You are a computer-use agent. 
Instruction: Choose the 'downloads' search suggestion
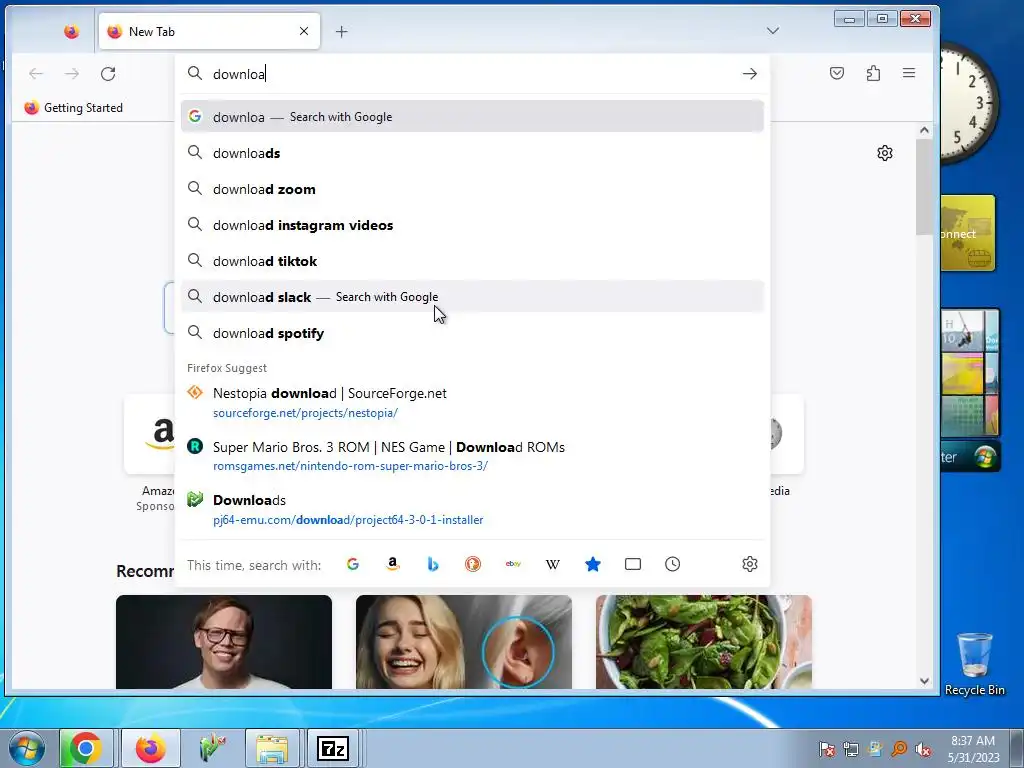[x=472, y=153]
